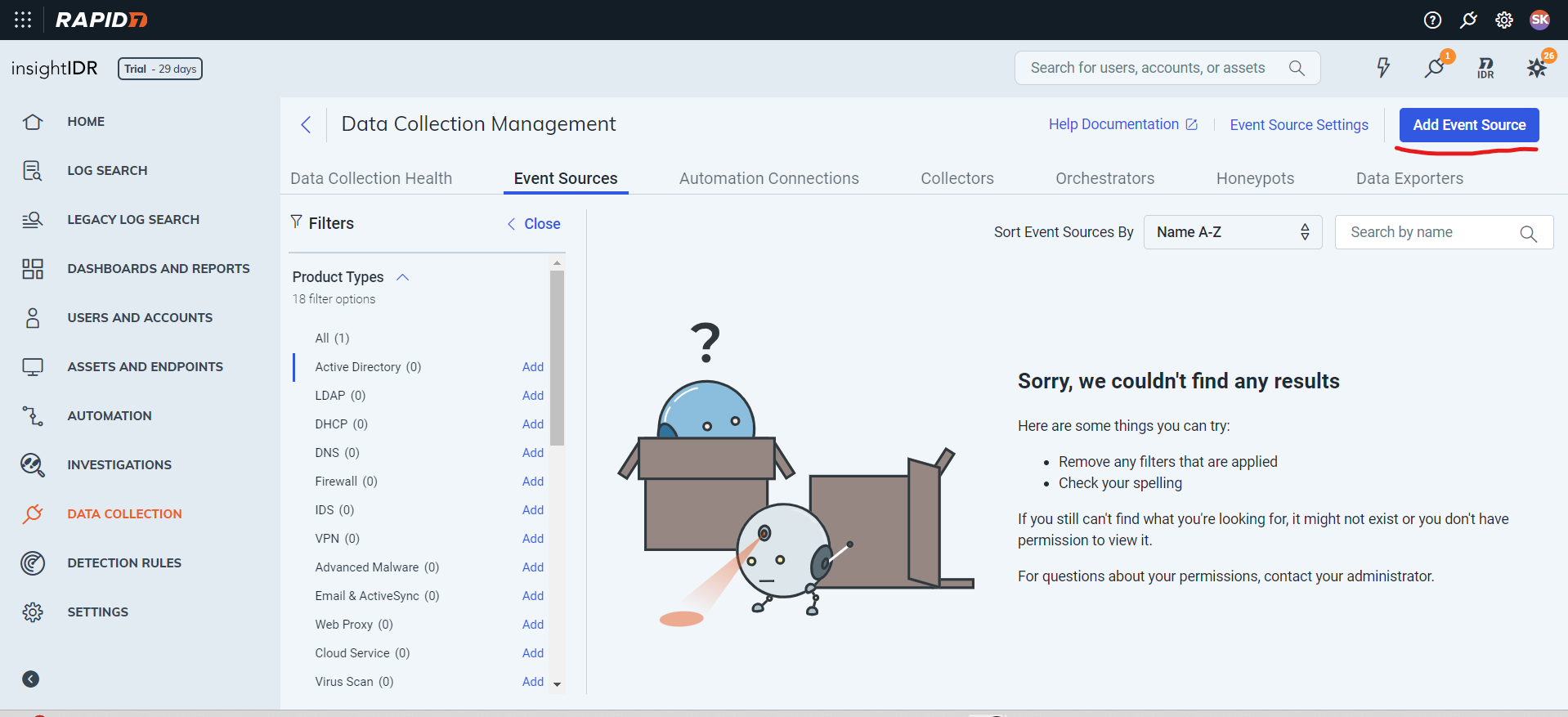Click the Users and Accounts person icon
The image size is (1568, 717).
[x=33, y=318]
